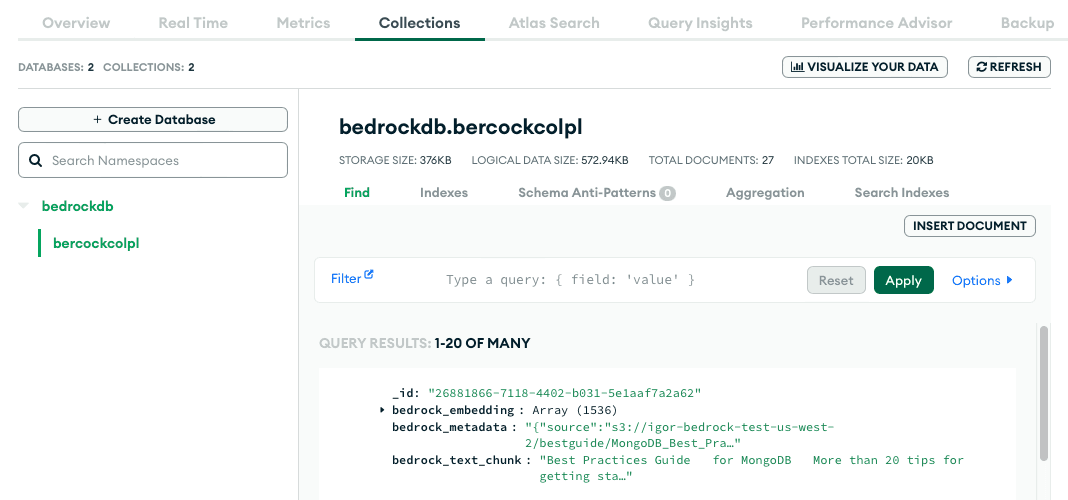
Task: Open the Metrics tab
Action: [301, 22]
